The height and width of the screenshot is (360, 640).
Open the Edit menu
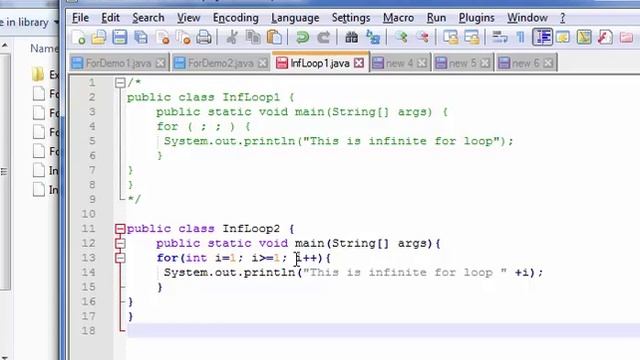click(110, 18)
